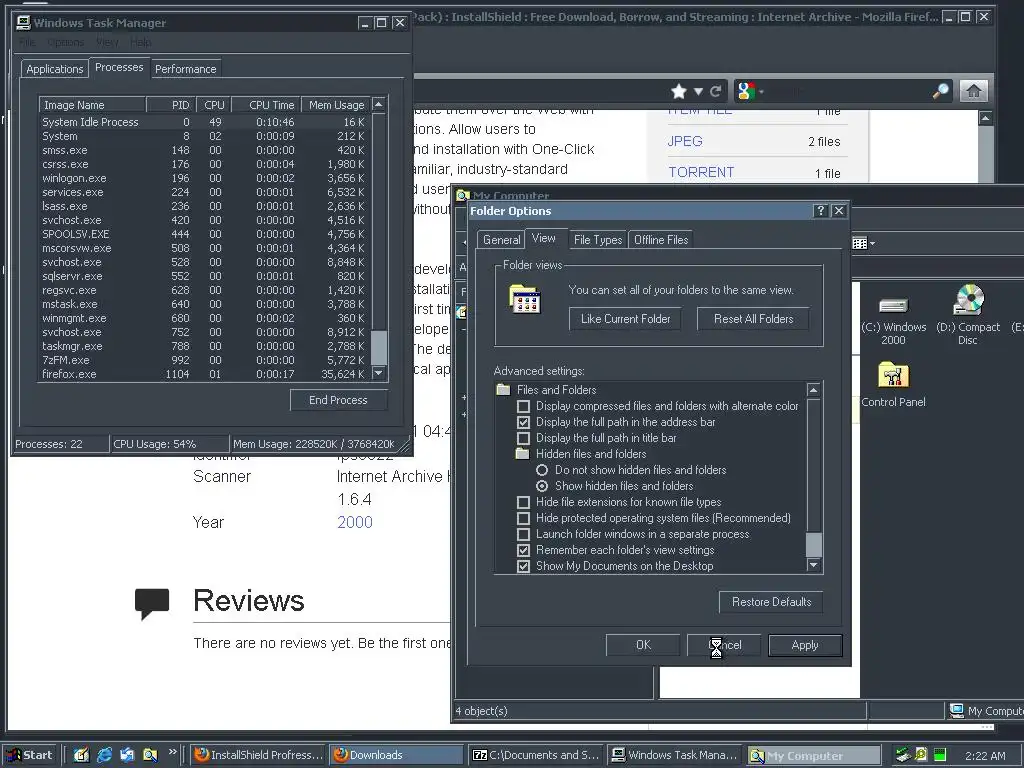Select the Processes tab in Task Manager
The image size is (1024, 768).
(x=119, y=67)
